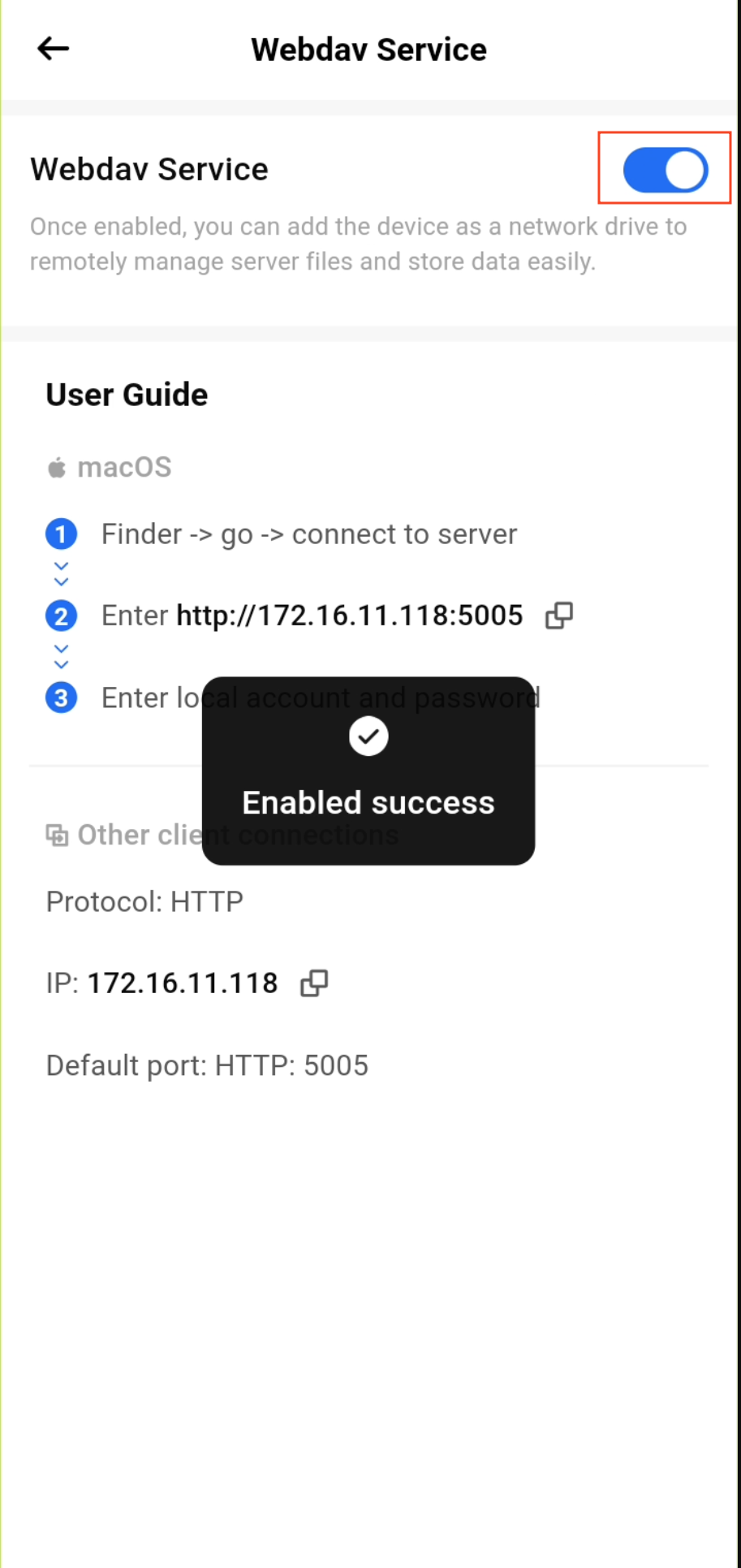Click the chevrons between steps 1 and 2
Viewport: 741px width, 1568px height.
click(x=61, y=574)
